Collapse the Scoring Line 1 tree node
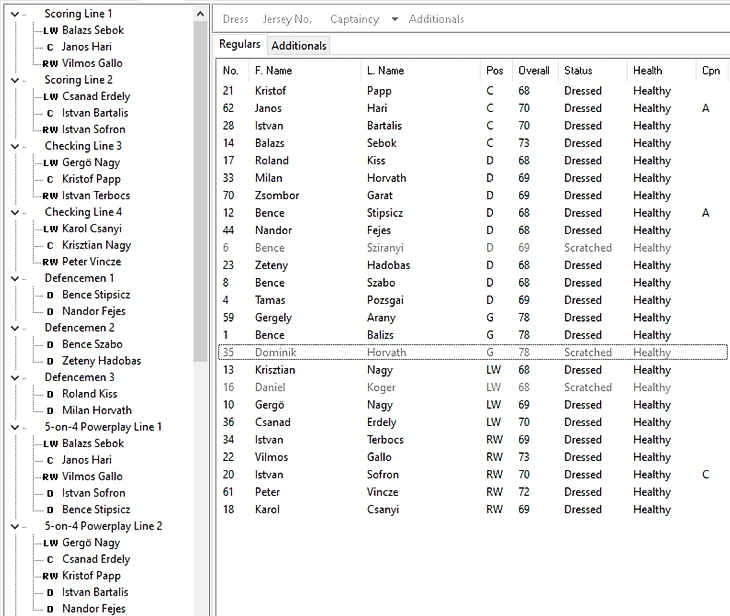The image size is (730, 616). tap(12, 14)
